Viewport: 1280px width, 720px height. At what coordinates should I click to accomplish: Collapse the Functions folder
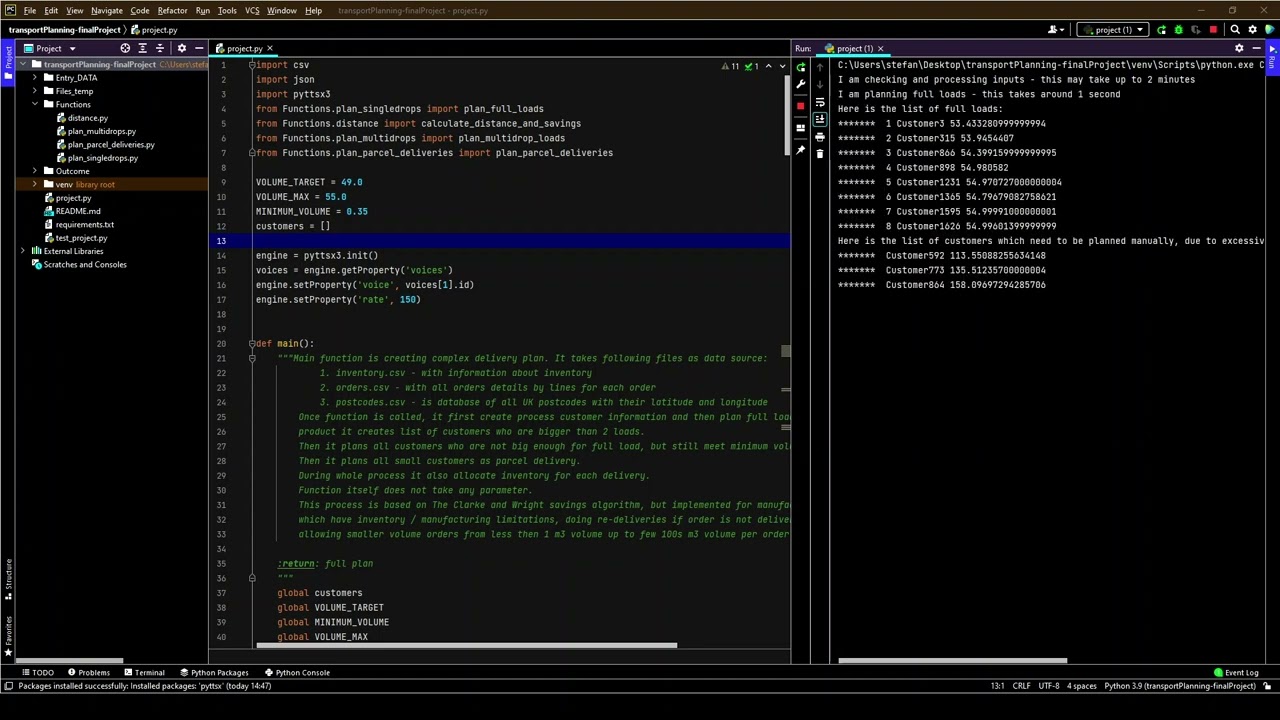(35, 104)
